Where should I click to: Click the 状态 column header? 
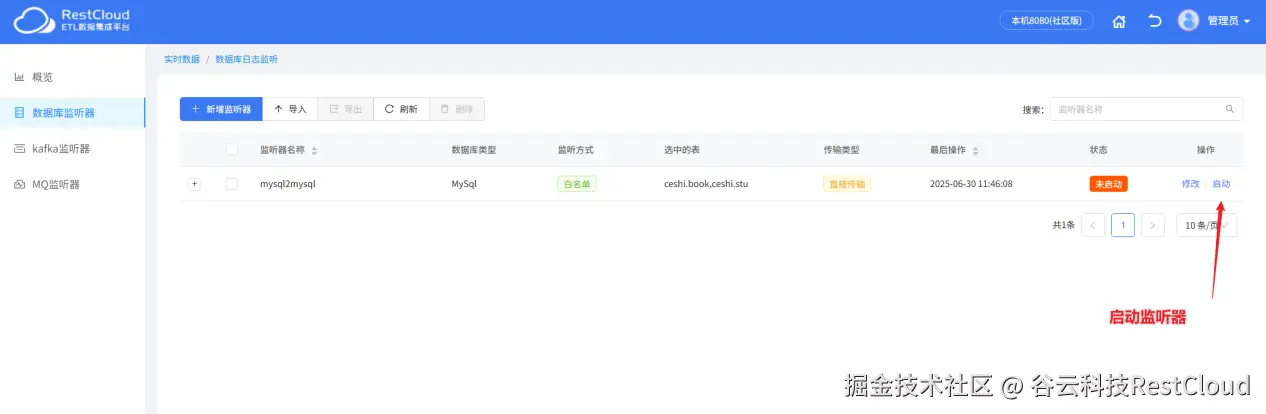point(1099,150)
